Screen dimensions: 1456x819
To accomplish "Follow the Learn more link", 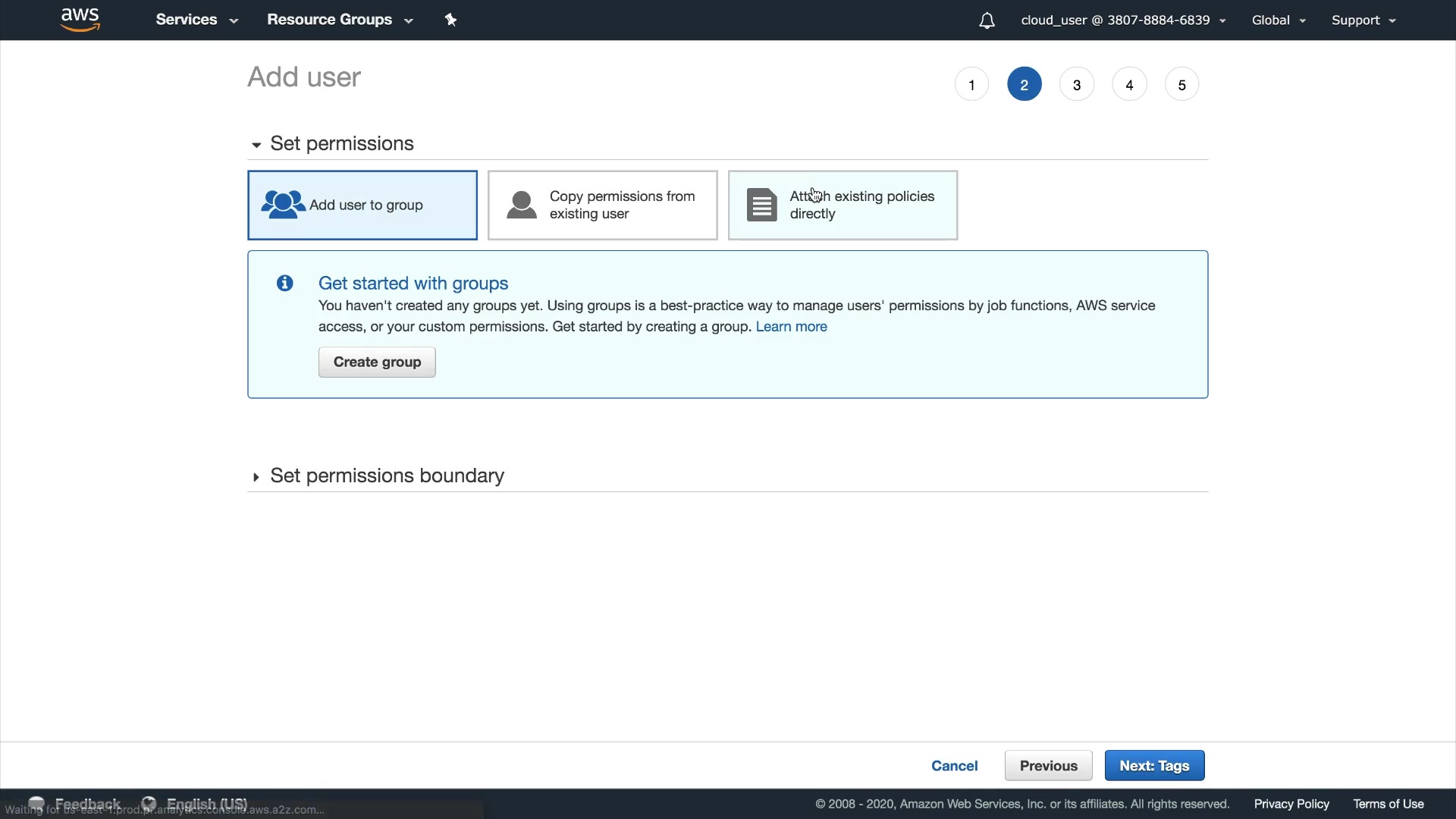I will pos(791,327).
